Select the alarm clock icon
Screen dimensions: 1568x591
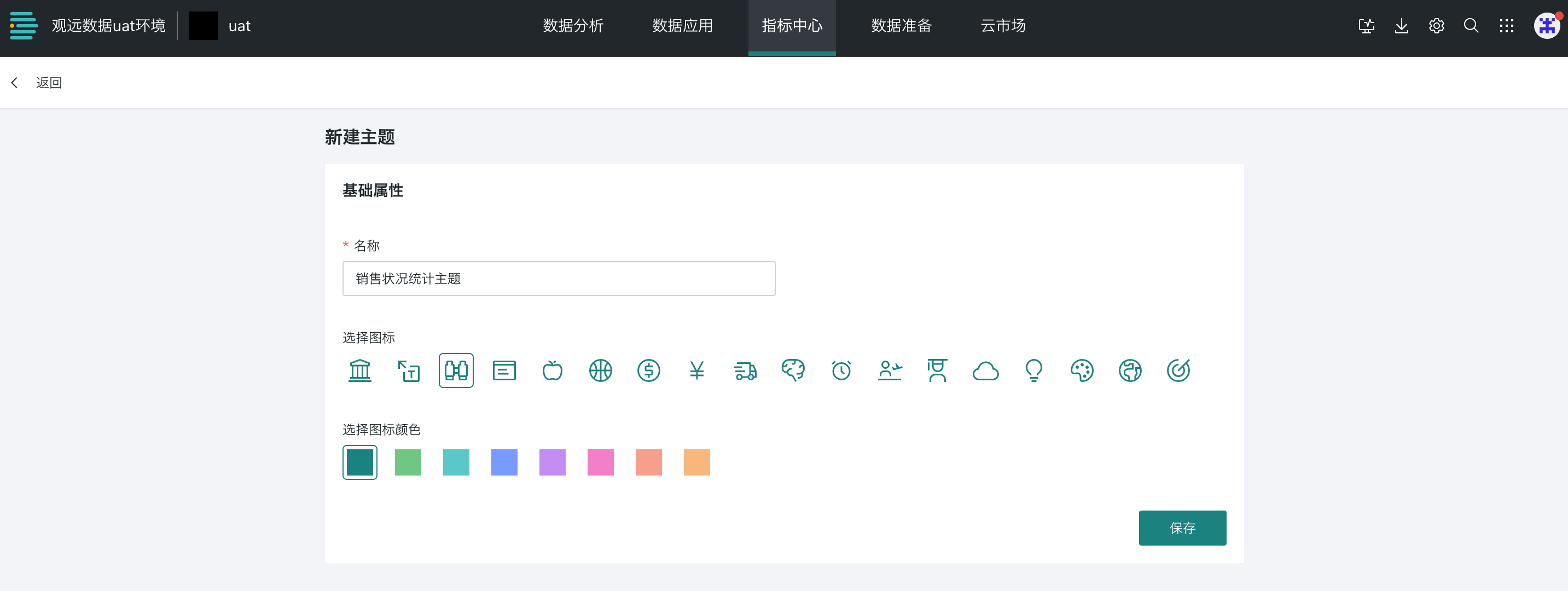(x=840, y=370)
